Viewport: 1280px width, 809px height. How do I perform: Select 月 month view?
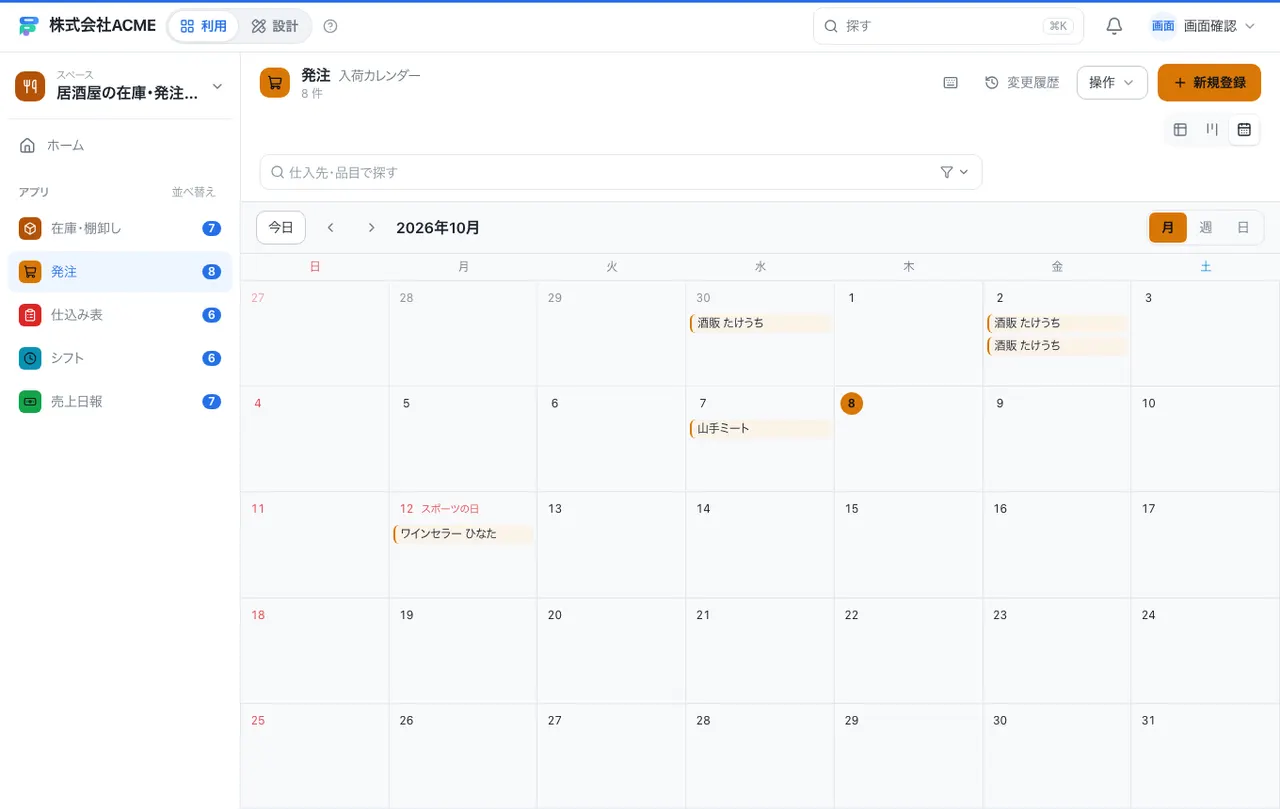1168,228
